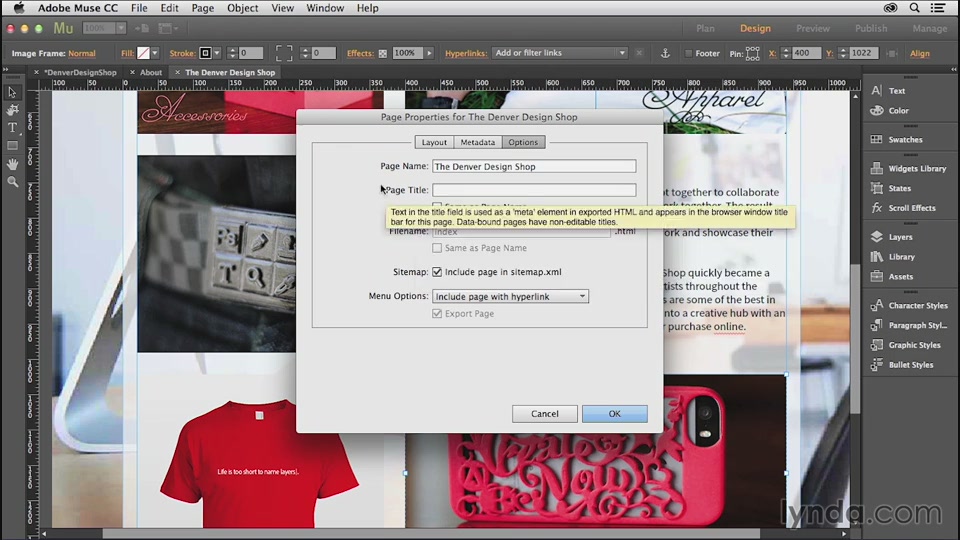960x540 pixels.
Task: Open Menu Options dropdown
Action: [510, 296]
